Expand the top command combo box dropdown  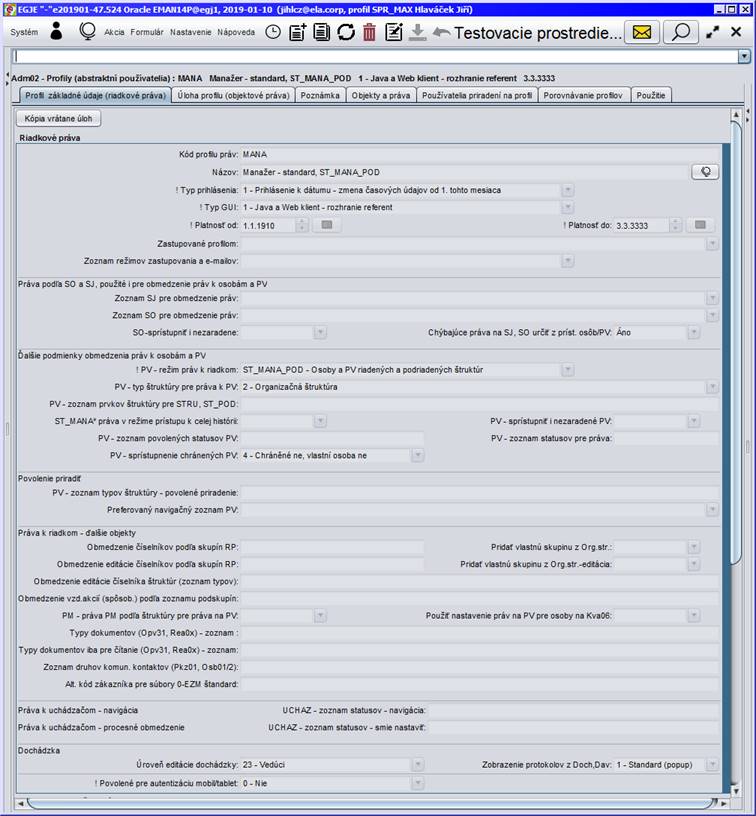click(x=744, y=56)
